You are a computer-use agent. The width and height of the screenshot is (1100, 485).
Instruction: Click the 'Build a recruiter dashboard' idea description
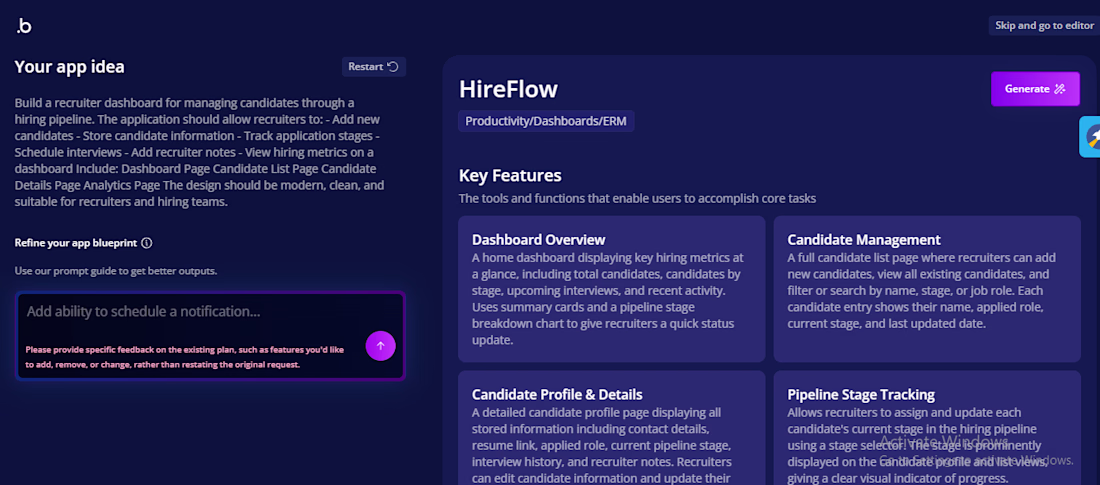pyautogui.click(x=199, y=152)
